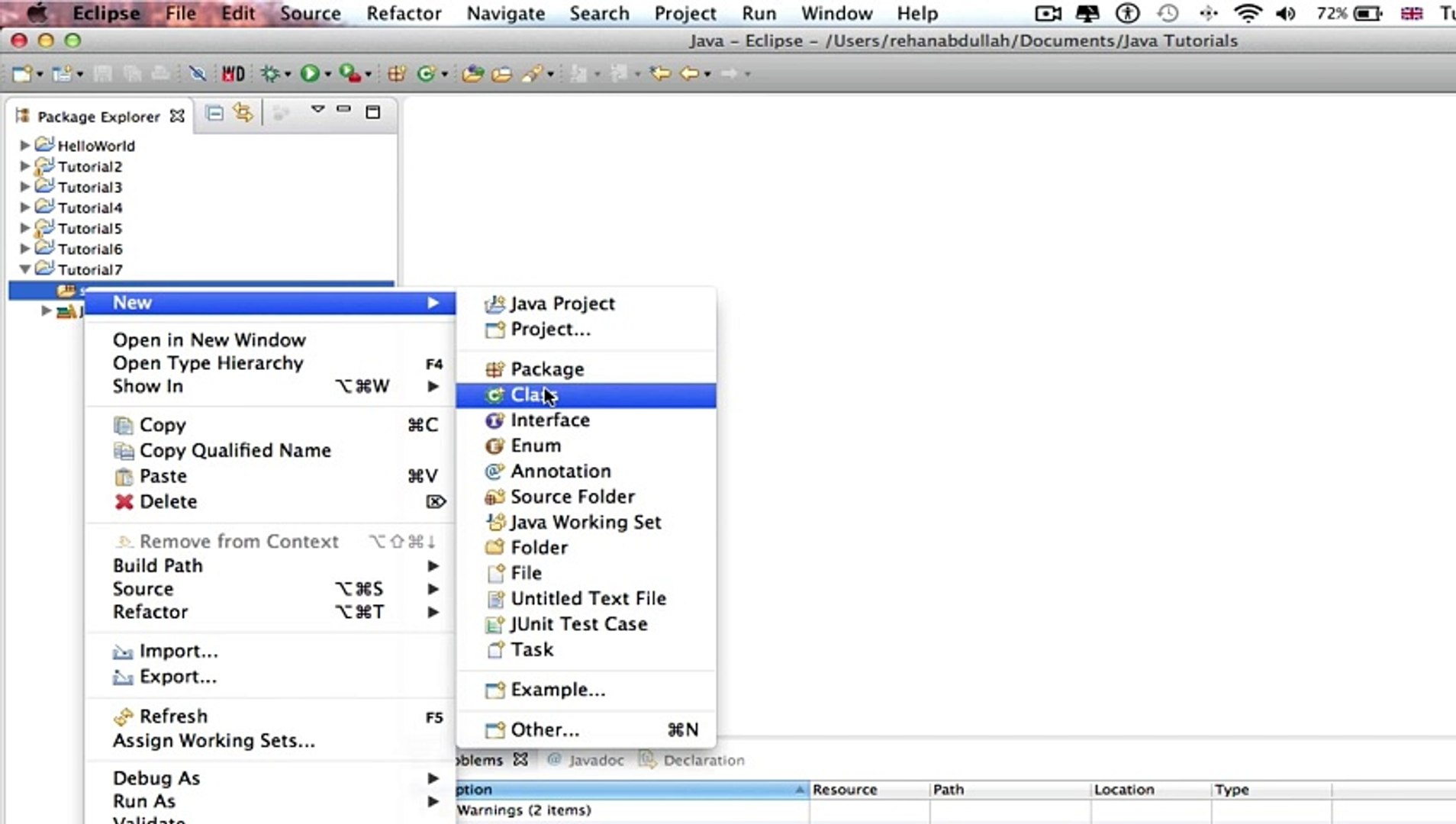Choose Folder in the New submenu
1456x824 pixels.
pos(585,548)
